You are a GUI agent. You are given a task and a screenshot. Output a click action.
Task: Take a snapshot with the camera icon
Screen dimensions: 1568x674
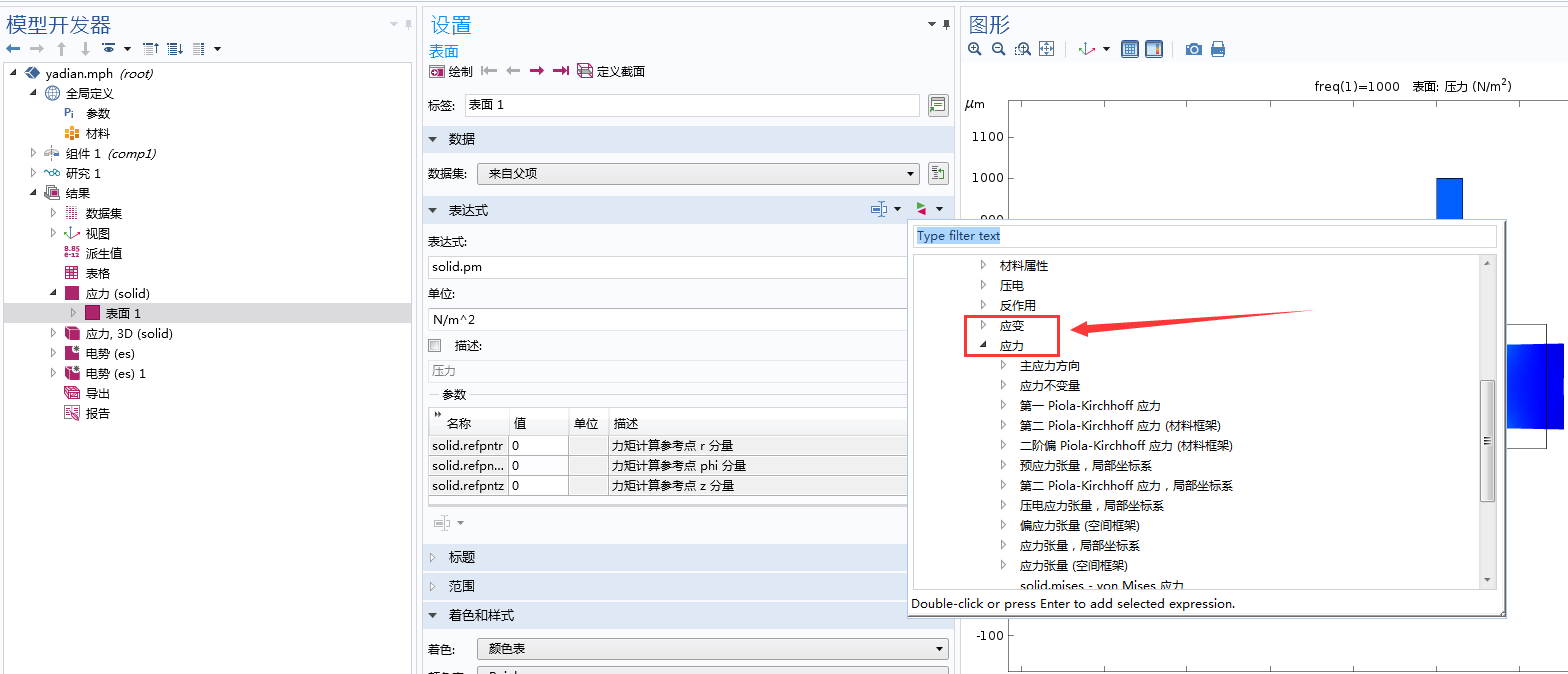click(1193, 49)
